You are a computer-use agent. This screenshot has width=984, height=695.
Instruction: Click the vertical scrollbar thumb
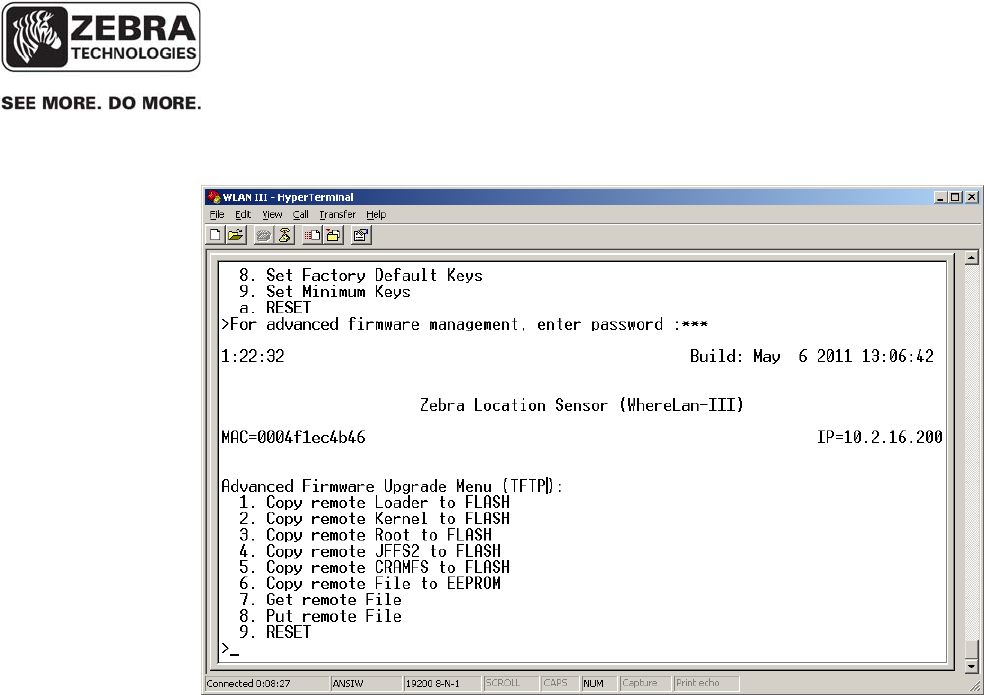[971, 649]
